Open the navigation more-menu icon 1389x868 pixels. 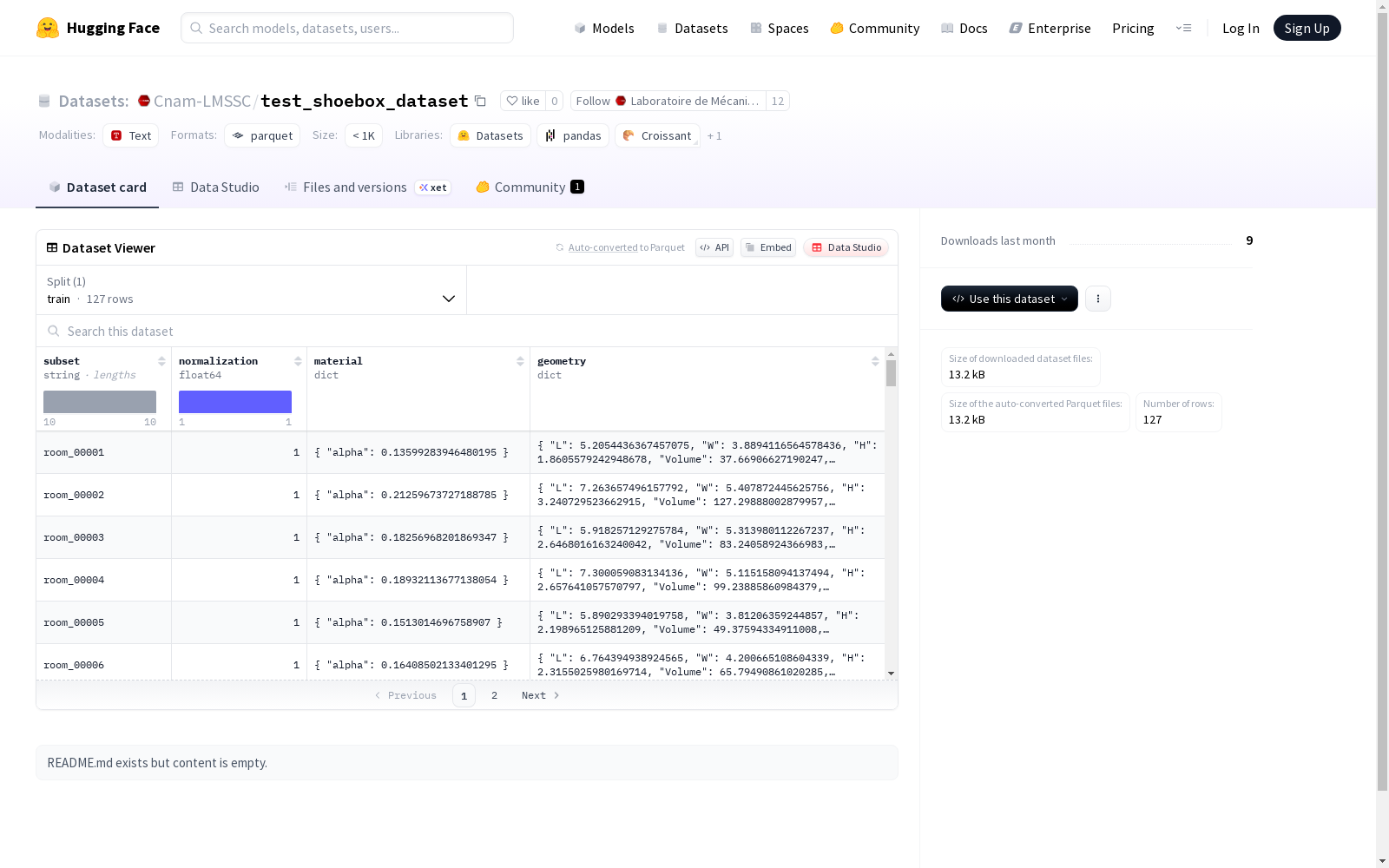(1183, 28)
